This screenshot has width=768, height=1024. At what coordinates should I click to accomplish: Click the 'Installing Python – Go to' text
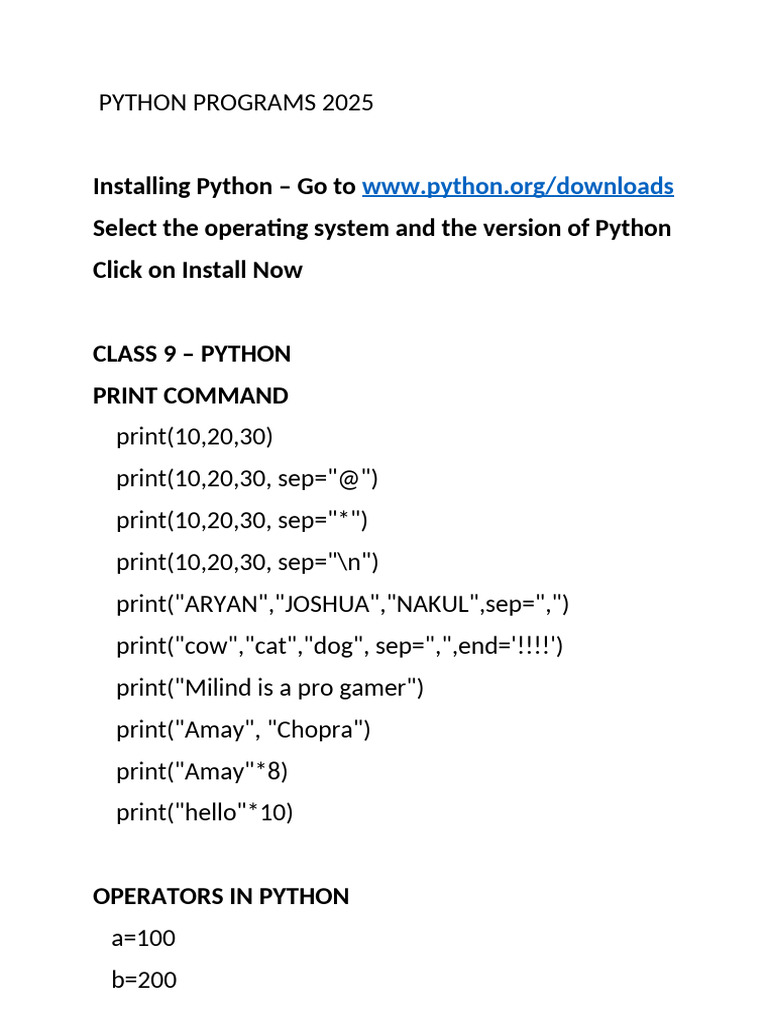[224, 187]
